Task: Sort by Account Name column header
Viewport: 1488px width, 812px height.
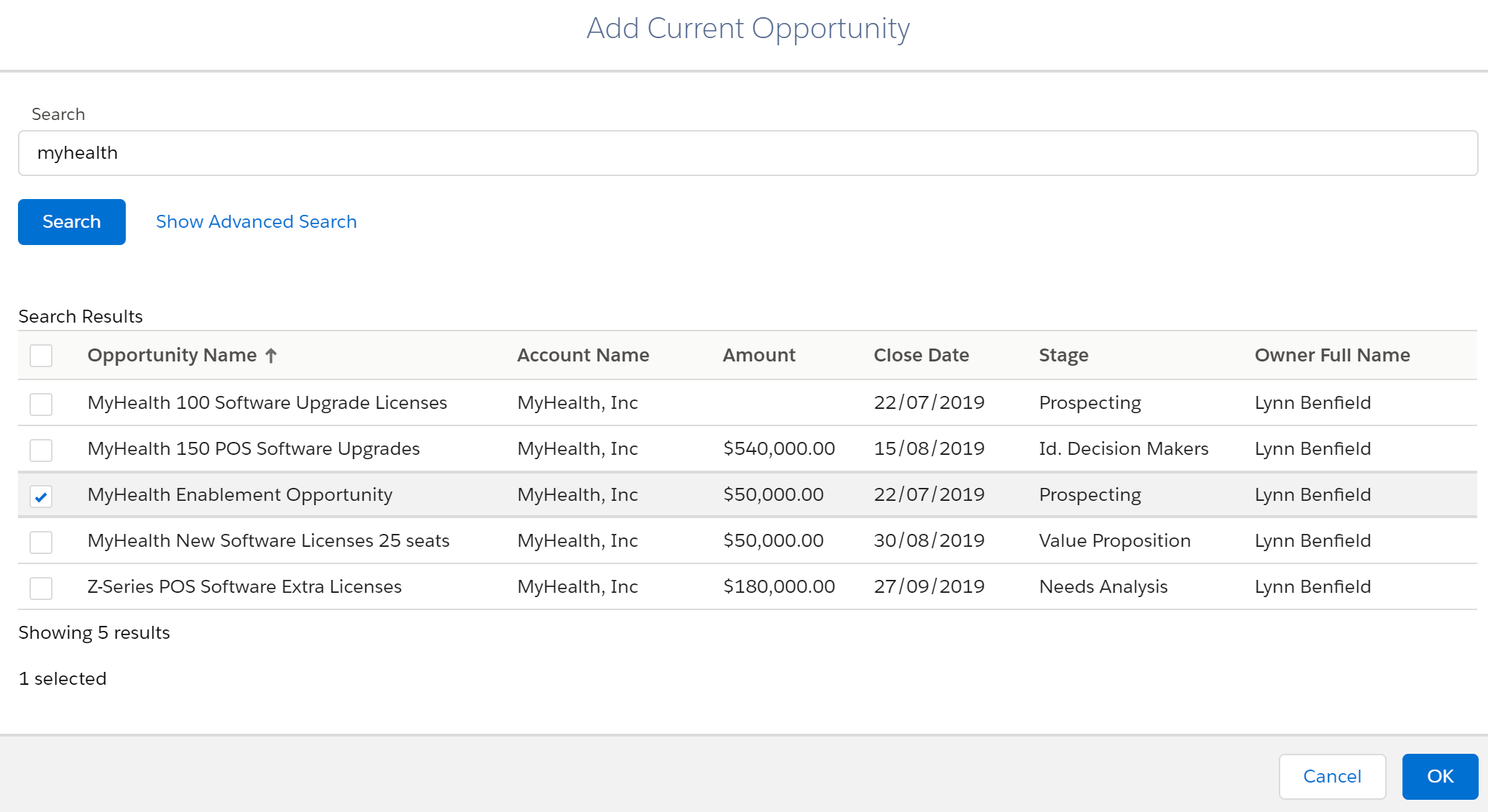Action: coord(583,355)
